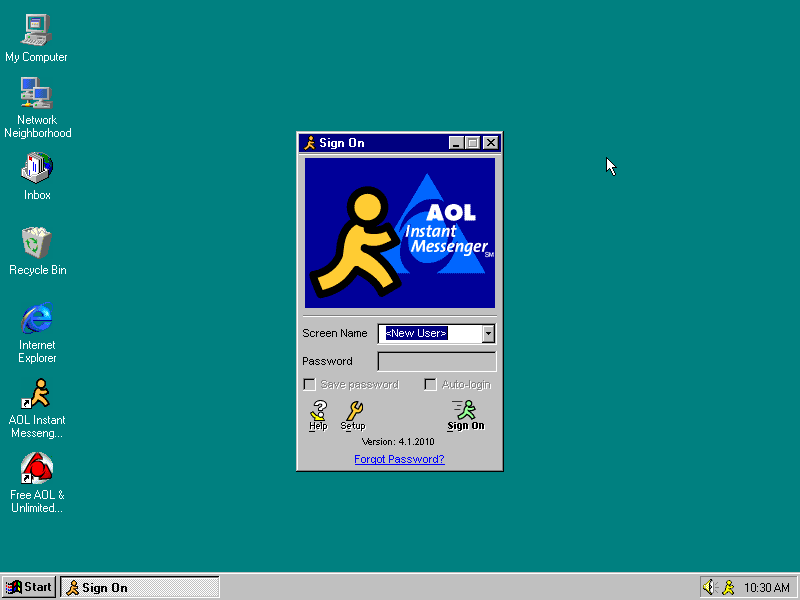Viewport: 800px width, 600px height.
Task: Click the volume speaker tray icon
Action: click(710, 587)
